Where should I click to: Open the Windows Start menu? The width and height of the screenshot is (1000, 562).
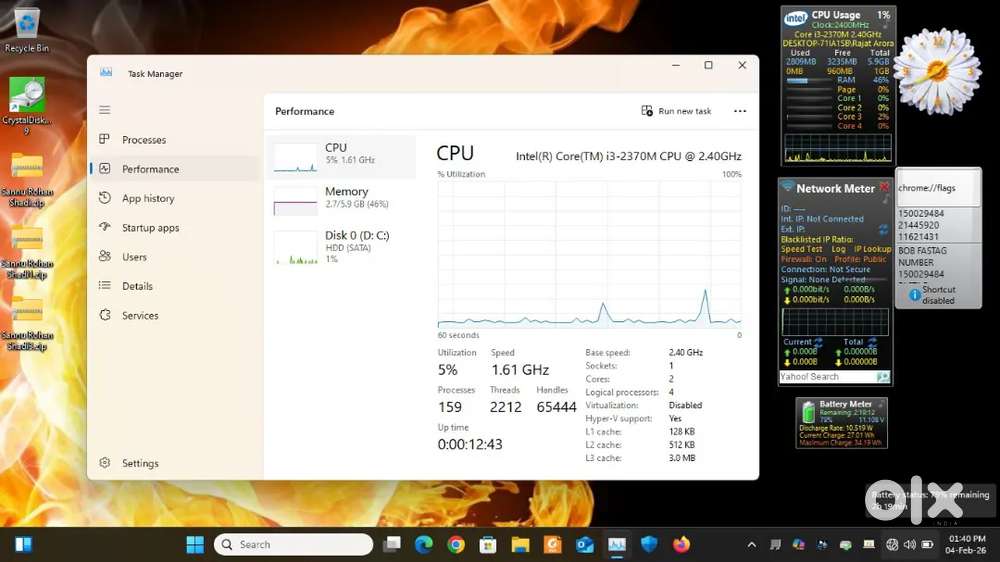coord(195,544)
